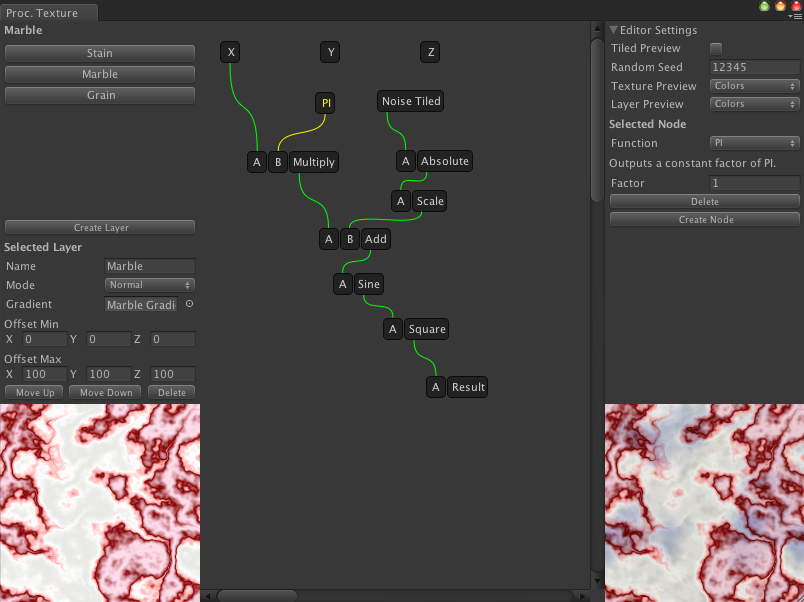Click the full texture preview thumbnail

point(705,503)
